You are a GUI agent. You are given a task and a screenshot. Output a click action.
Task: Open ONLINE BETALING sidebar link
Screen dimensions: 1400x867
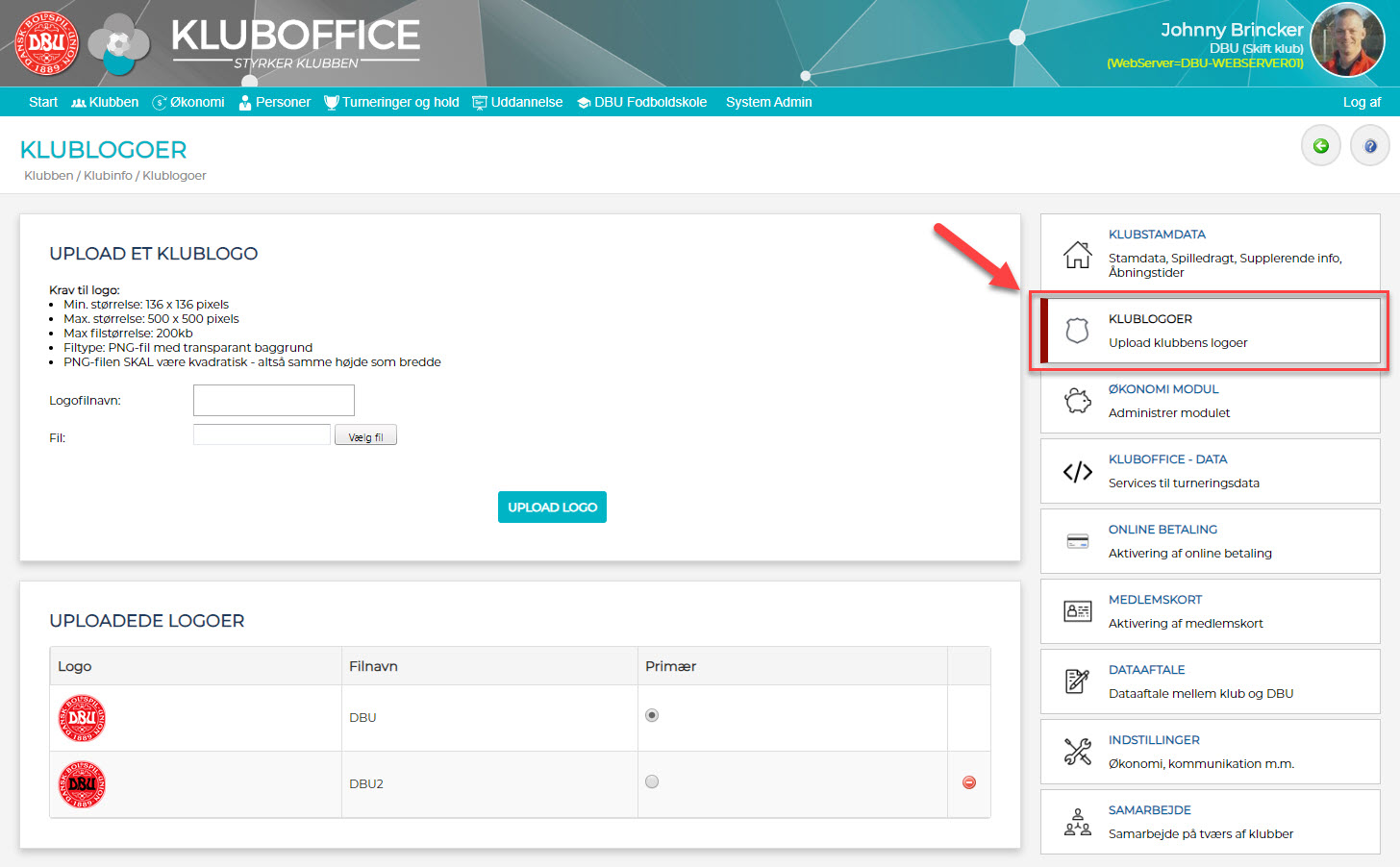point(1162,530)
